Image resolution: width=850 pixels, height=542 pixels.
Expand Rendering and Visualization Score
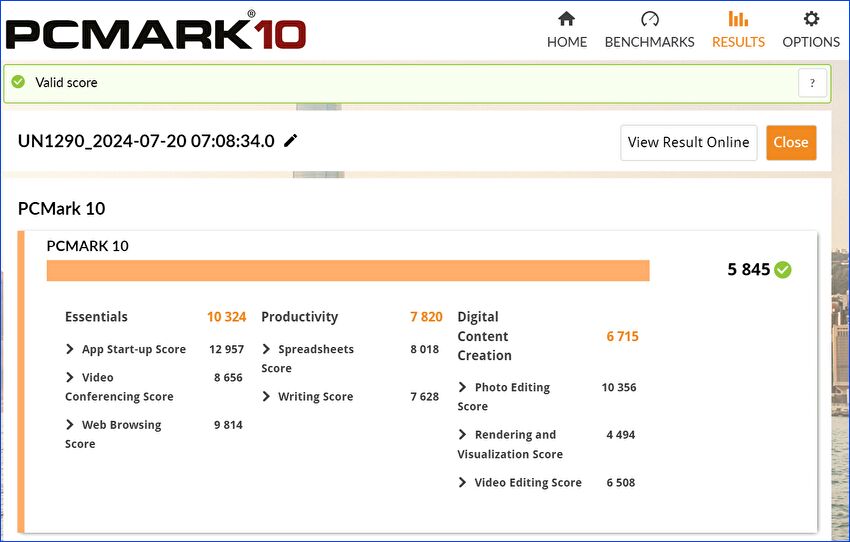pos(463,435)
